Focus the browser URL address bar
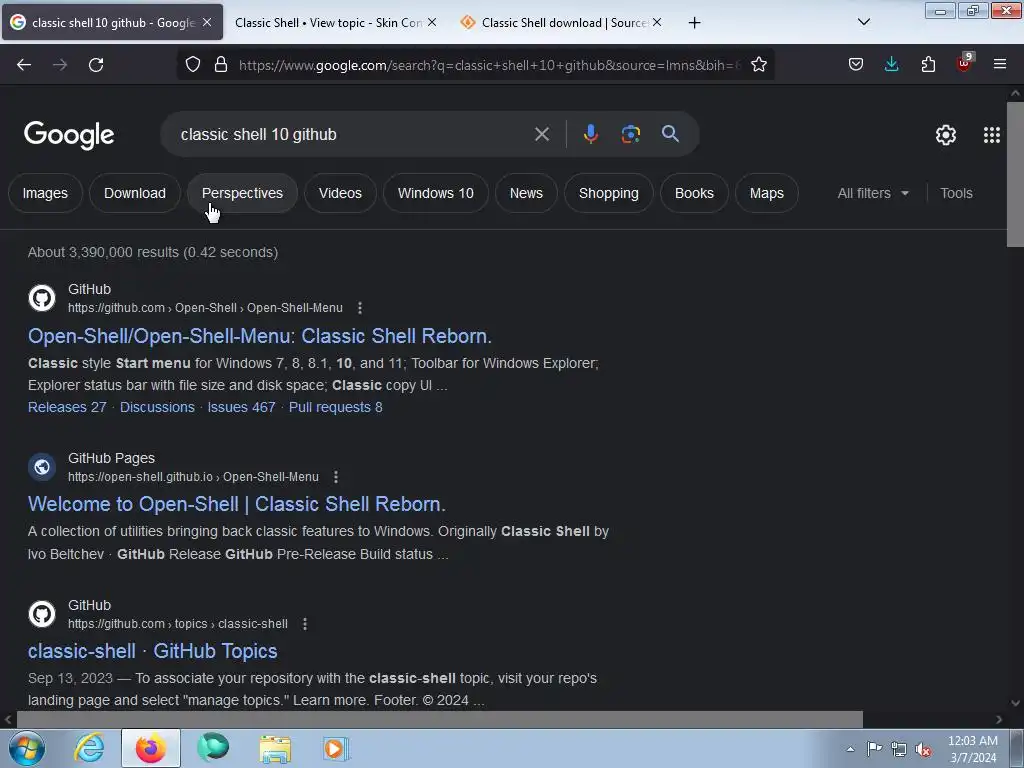Screen dimensions: 1024x768 [490, 65]
